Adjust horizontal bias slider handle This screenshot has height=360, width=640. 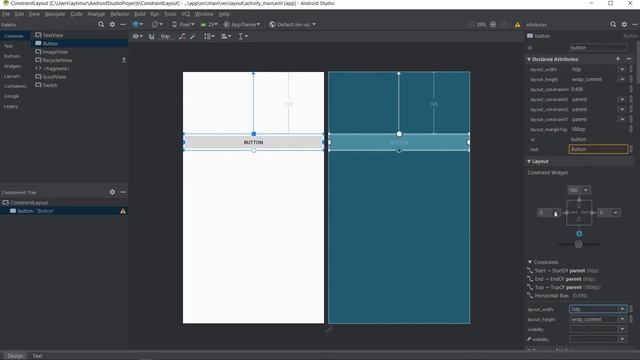click(578, 244)
